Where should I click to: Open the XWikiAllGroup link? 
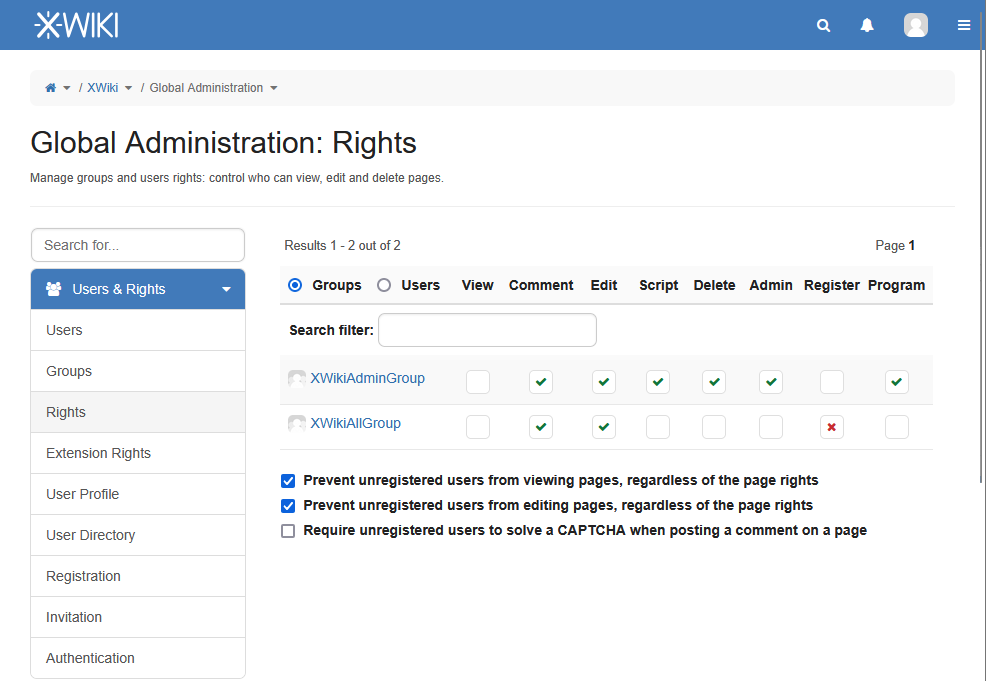pyautogui.click(x=355, y=424)
